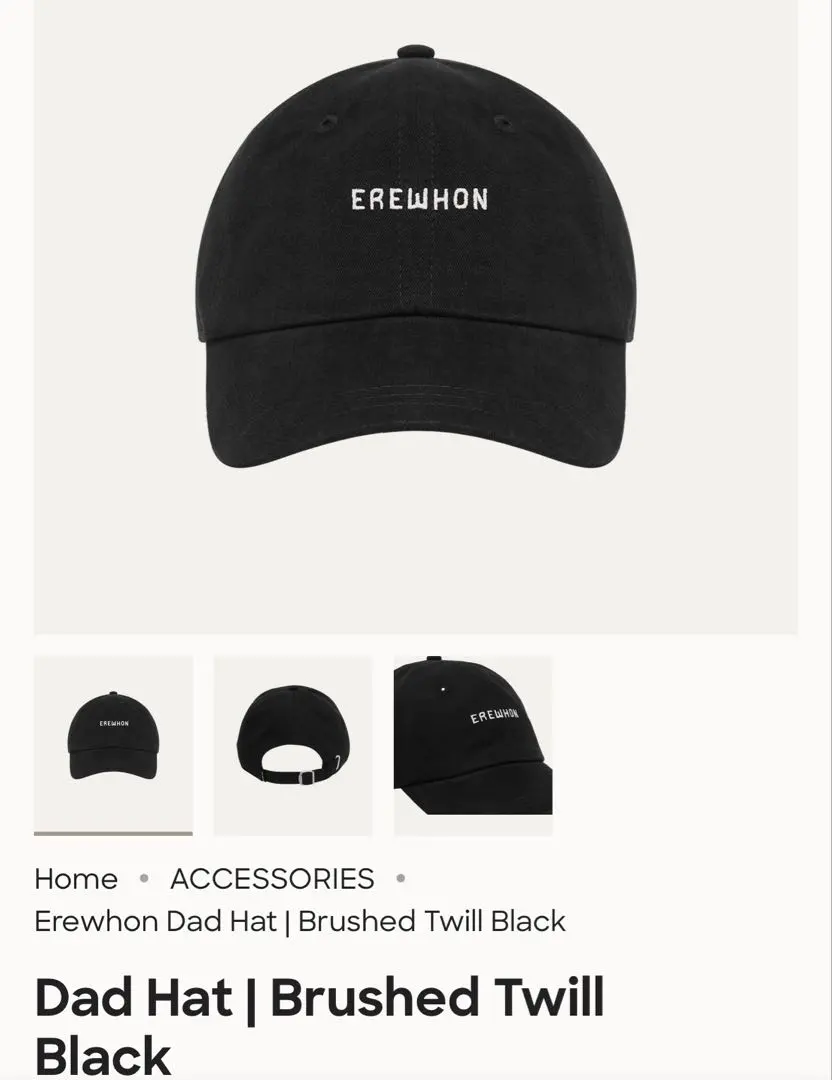Click the EREWHON logo in angled thumbnail
Image resolution: width=832 pixels, height=1080 pixels.
[495, 715]
